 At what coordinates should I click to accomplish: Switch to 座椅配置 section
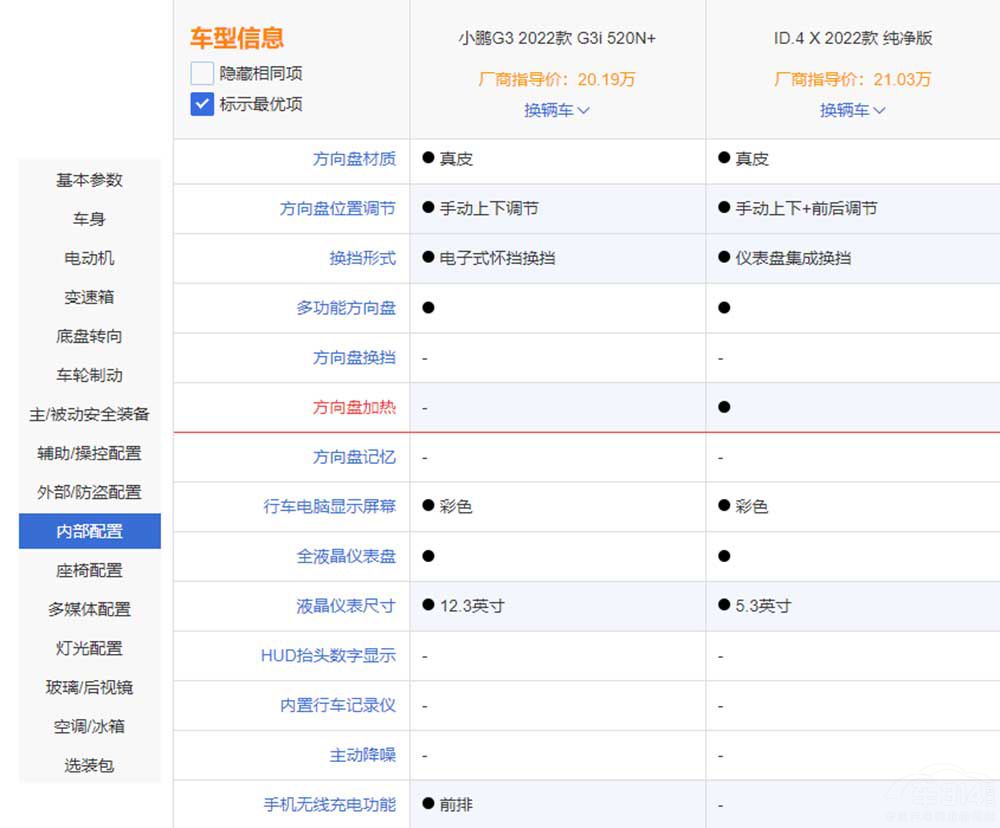tap(89, 570)
